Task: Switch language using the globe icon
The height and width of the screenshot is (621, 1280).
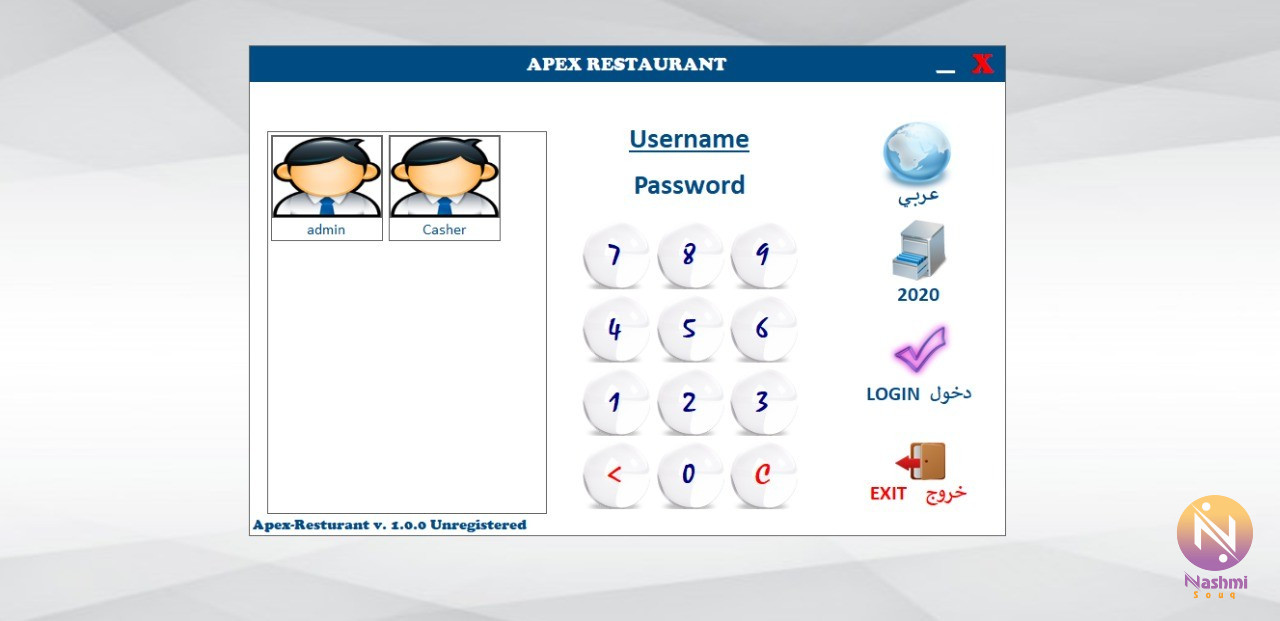Action: pos(916,155)
